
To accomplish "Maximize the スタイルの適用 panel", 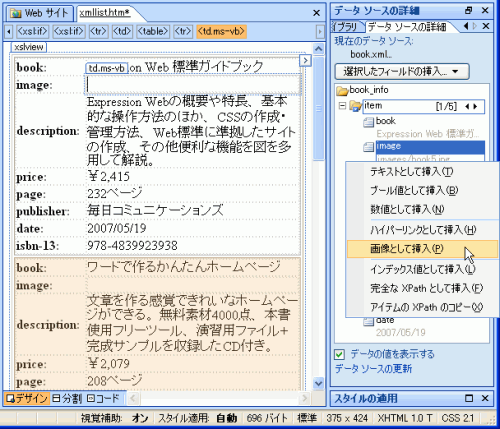I will coord(469,398).
